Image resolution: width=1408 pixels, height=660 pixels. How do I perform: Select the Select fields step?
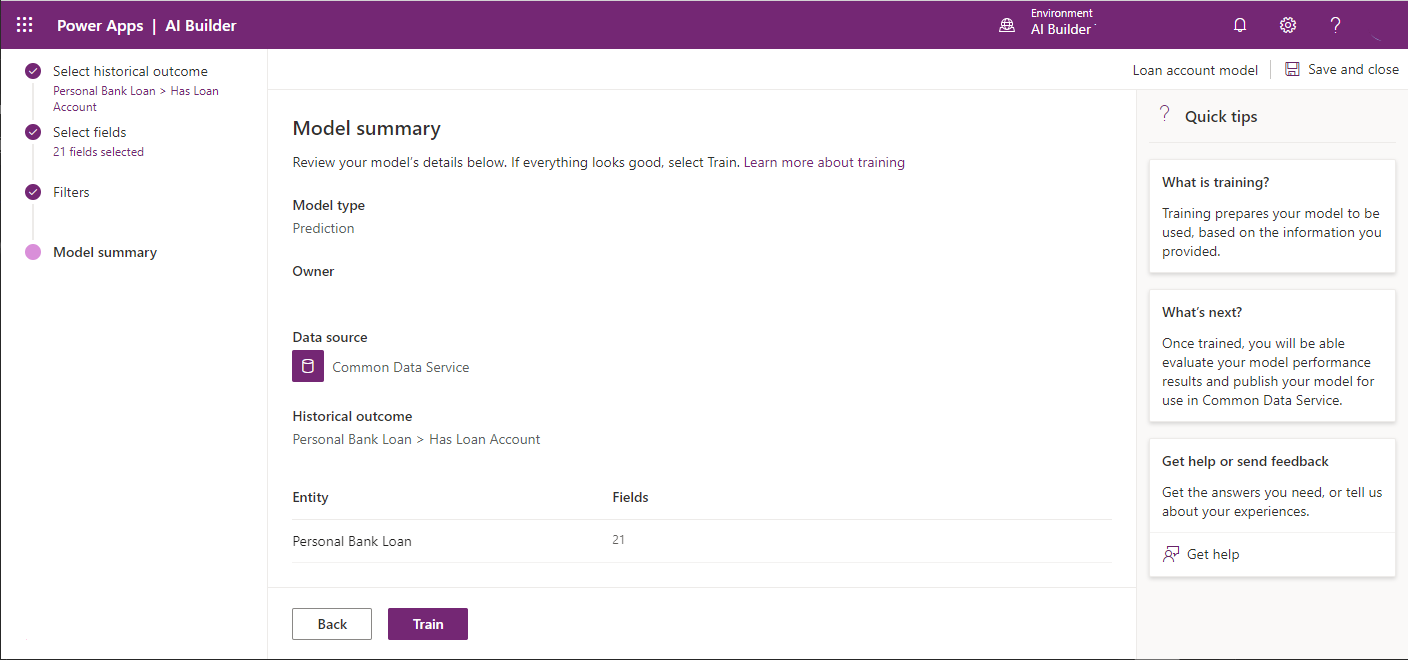click(90, 132)
